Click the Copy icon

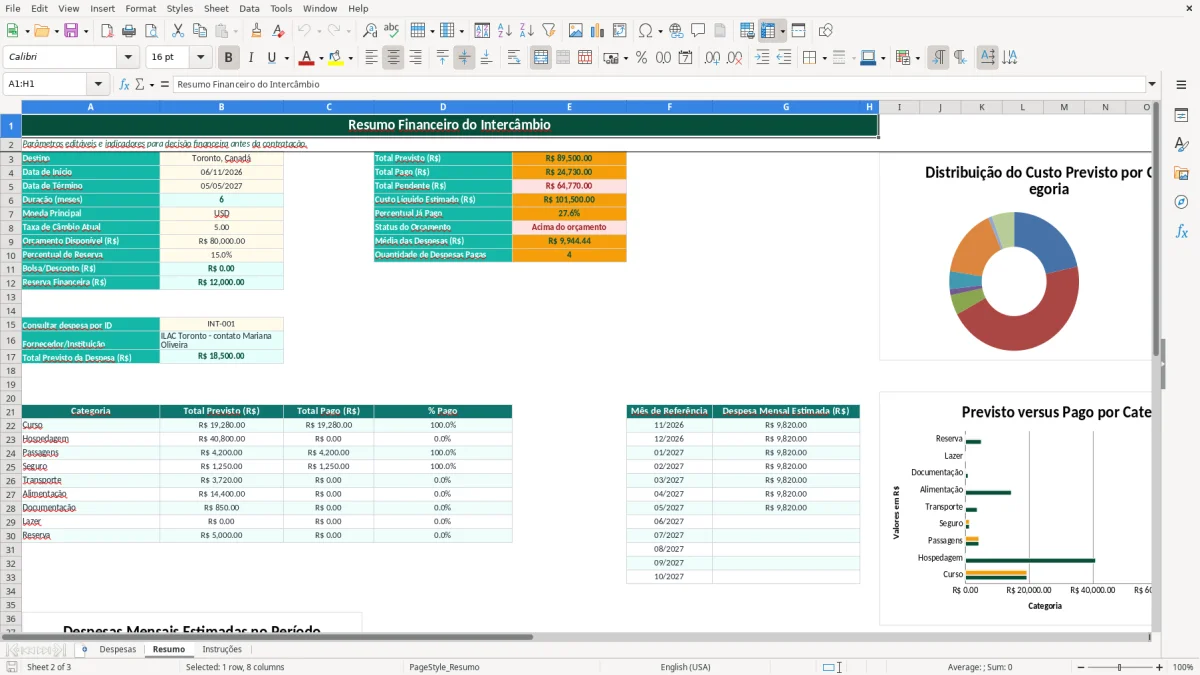tap(200, 31)
